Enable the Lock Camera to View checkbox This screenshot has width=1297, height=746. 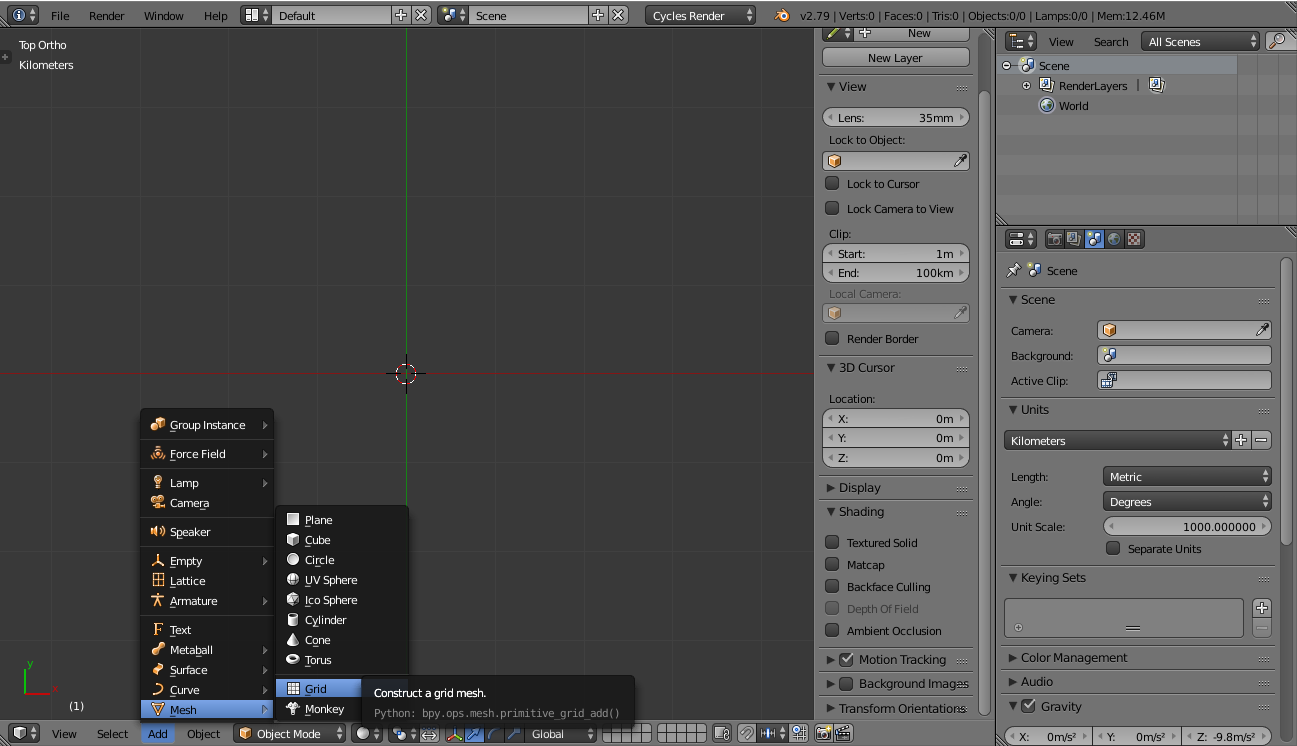832,208
